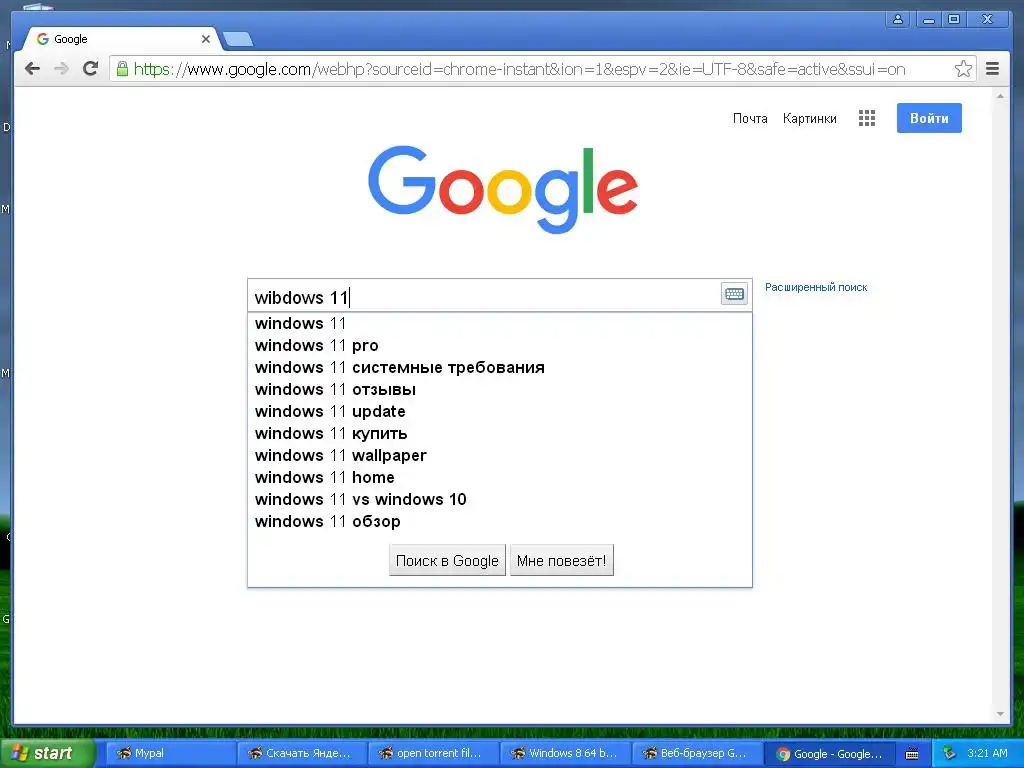Switch to Mypal taskbar window
Viewport: 1024px width, 768px height.
tap(170, 754)
